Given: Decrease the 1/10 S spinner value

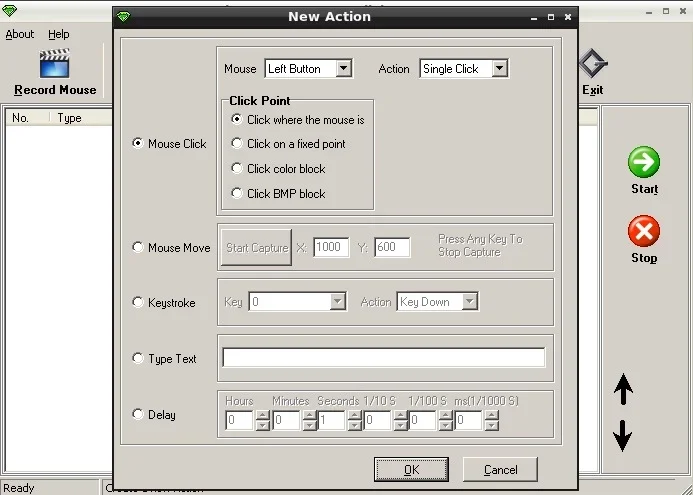Looking at the screenshot, I should pos(400,425).
